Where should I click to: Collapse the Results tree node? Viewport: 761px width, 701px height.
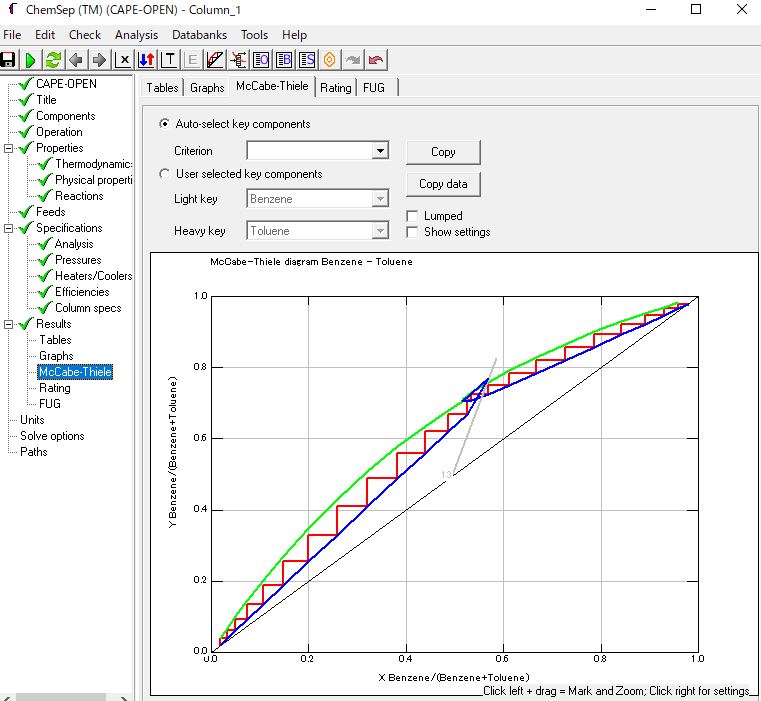pyautogui.click(x=8, y=324)
